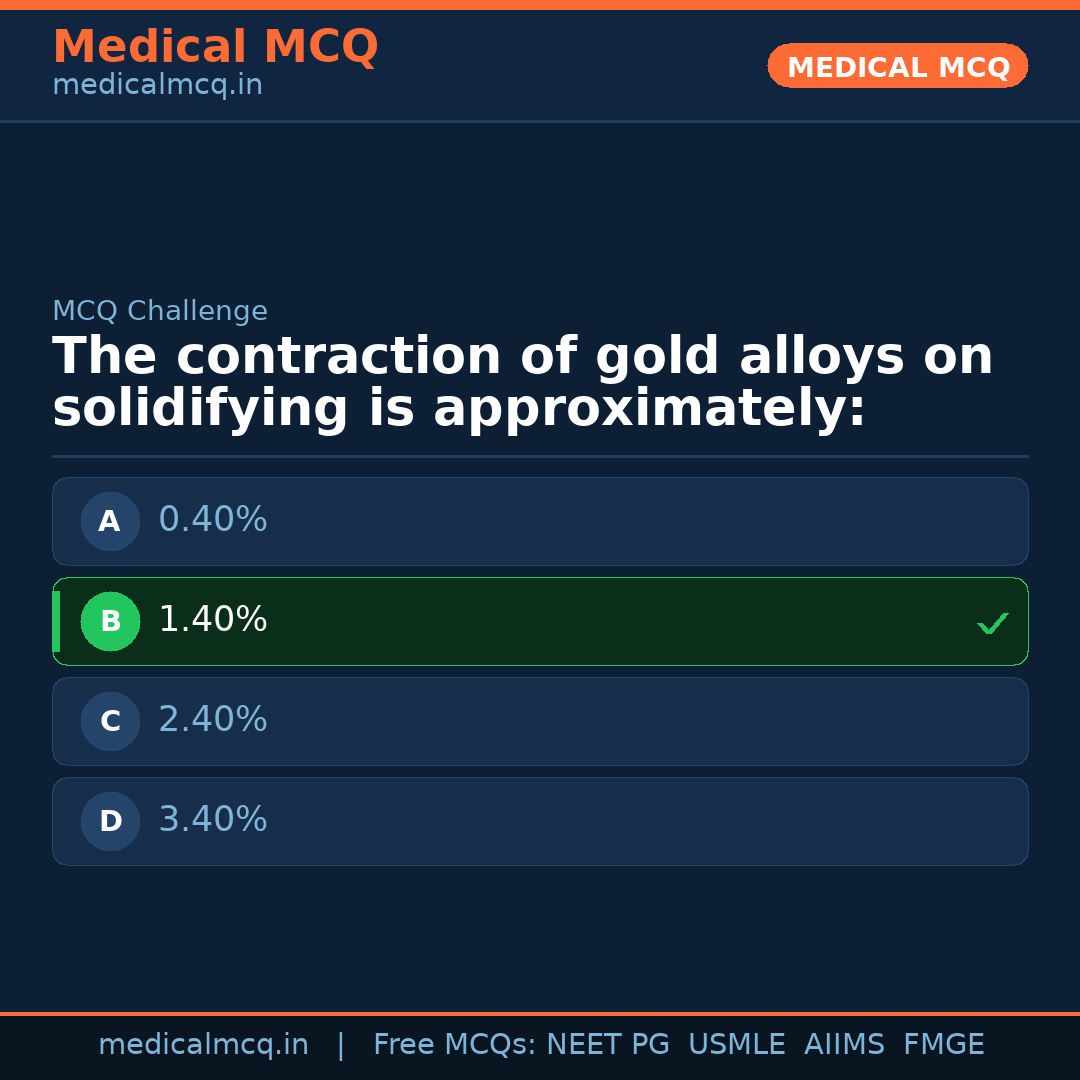The image size is (1080, 1080).
Task: Visit medicalmcq.in link under the header title
Action: (x=157, y=86)
